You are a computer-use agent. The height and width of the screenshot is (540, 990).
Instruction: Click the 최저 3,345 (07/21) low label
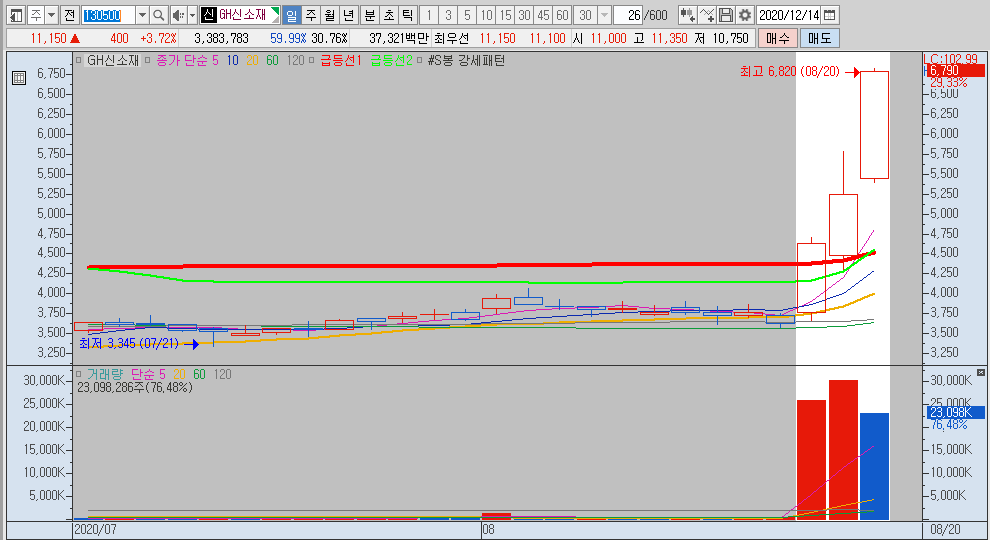click(x=129, y=344)
